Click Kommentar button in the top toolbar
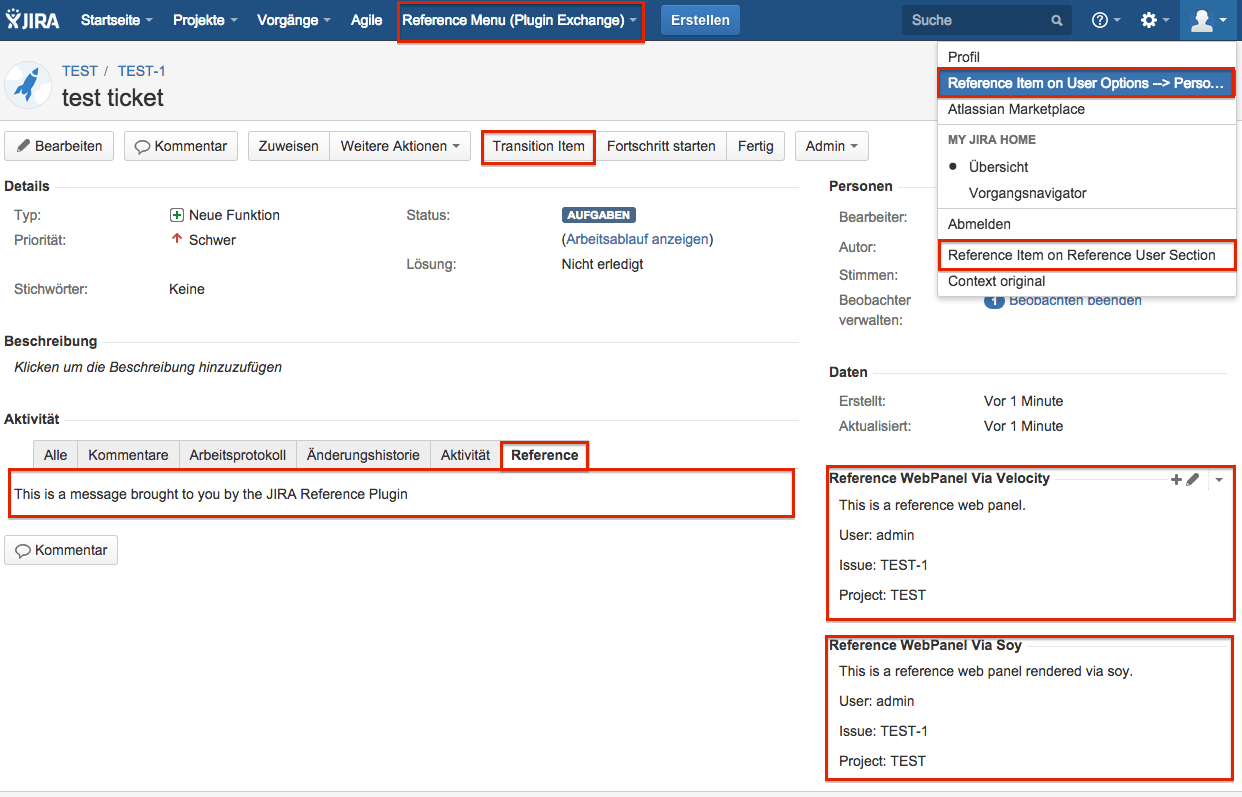 coord(181,146)
